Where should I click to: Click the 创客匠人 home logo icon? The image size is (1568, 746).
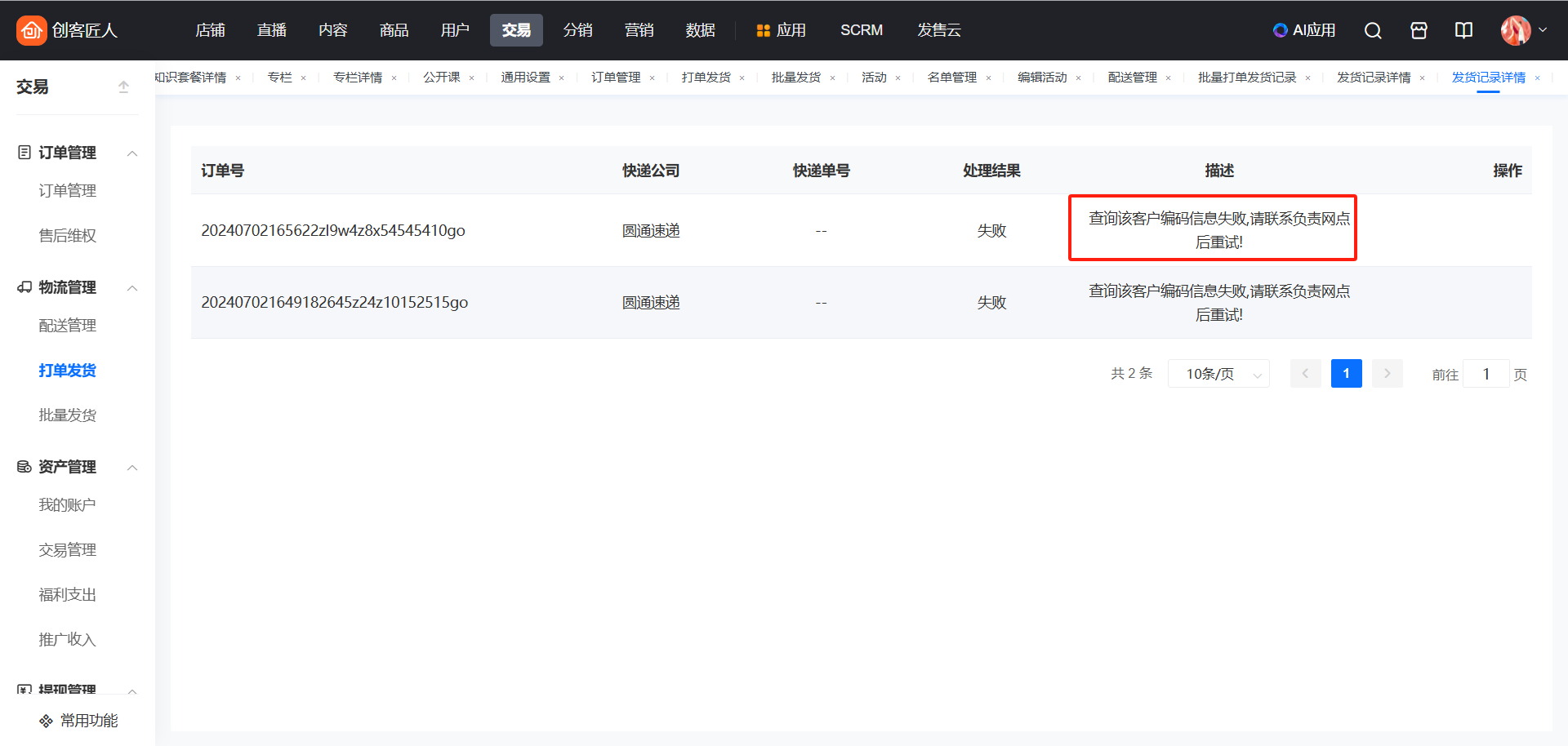[31, 30]
